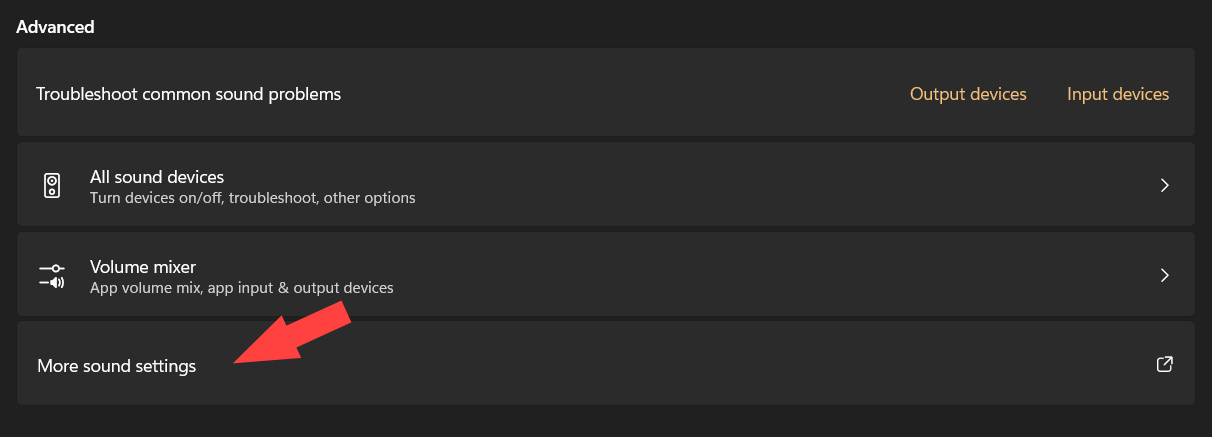1212x437 pixels.
Task: Click Troubleshoot common sound problems text
Action: (x=188, y=94)
